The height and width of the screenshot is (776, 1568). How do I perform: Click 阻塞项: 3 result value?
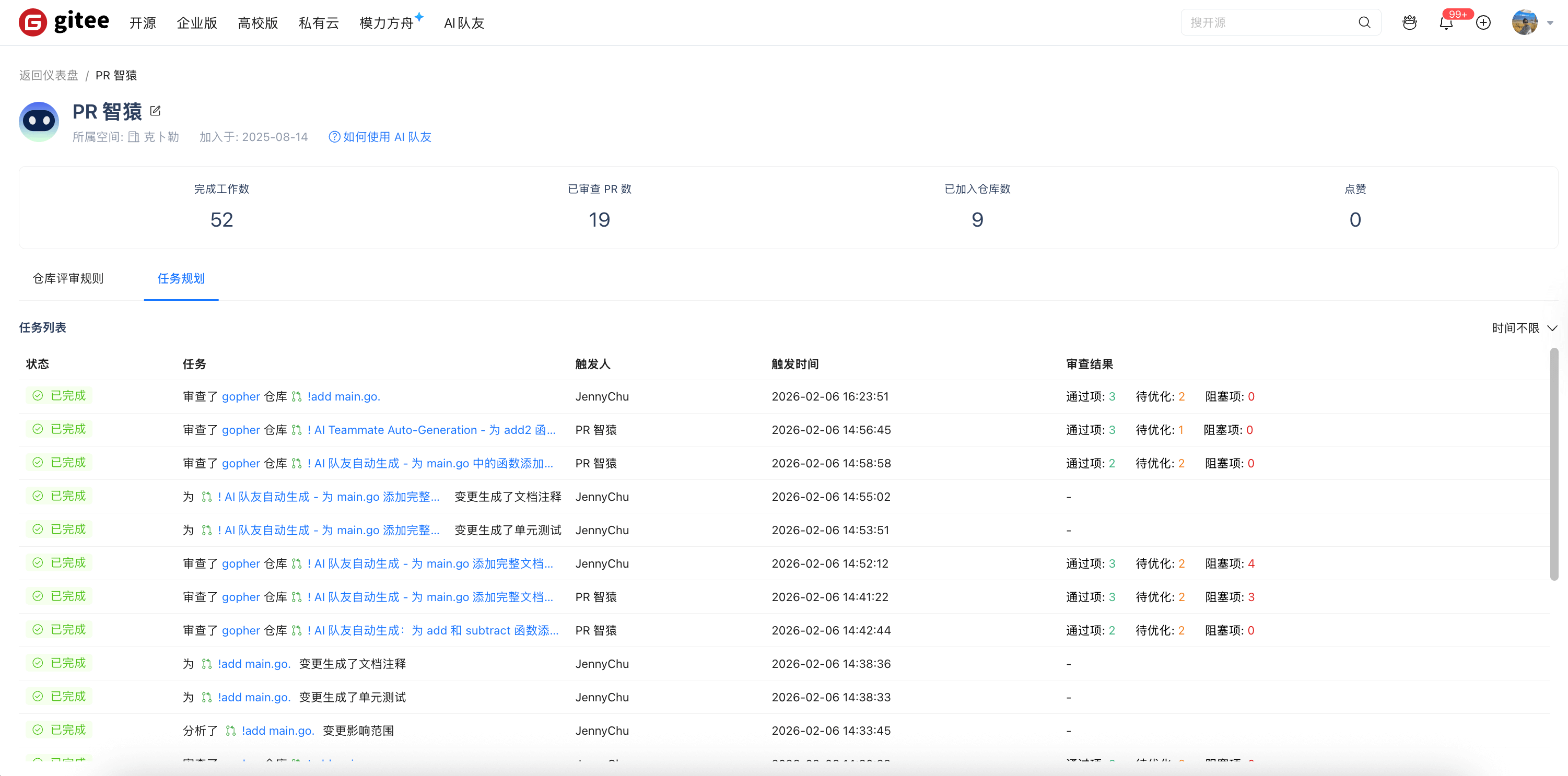pyautogui.click(x=1230, y=598)
